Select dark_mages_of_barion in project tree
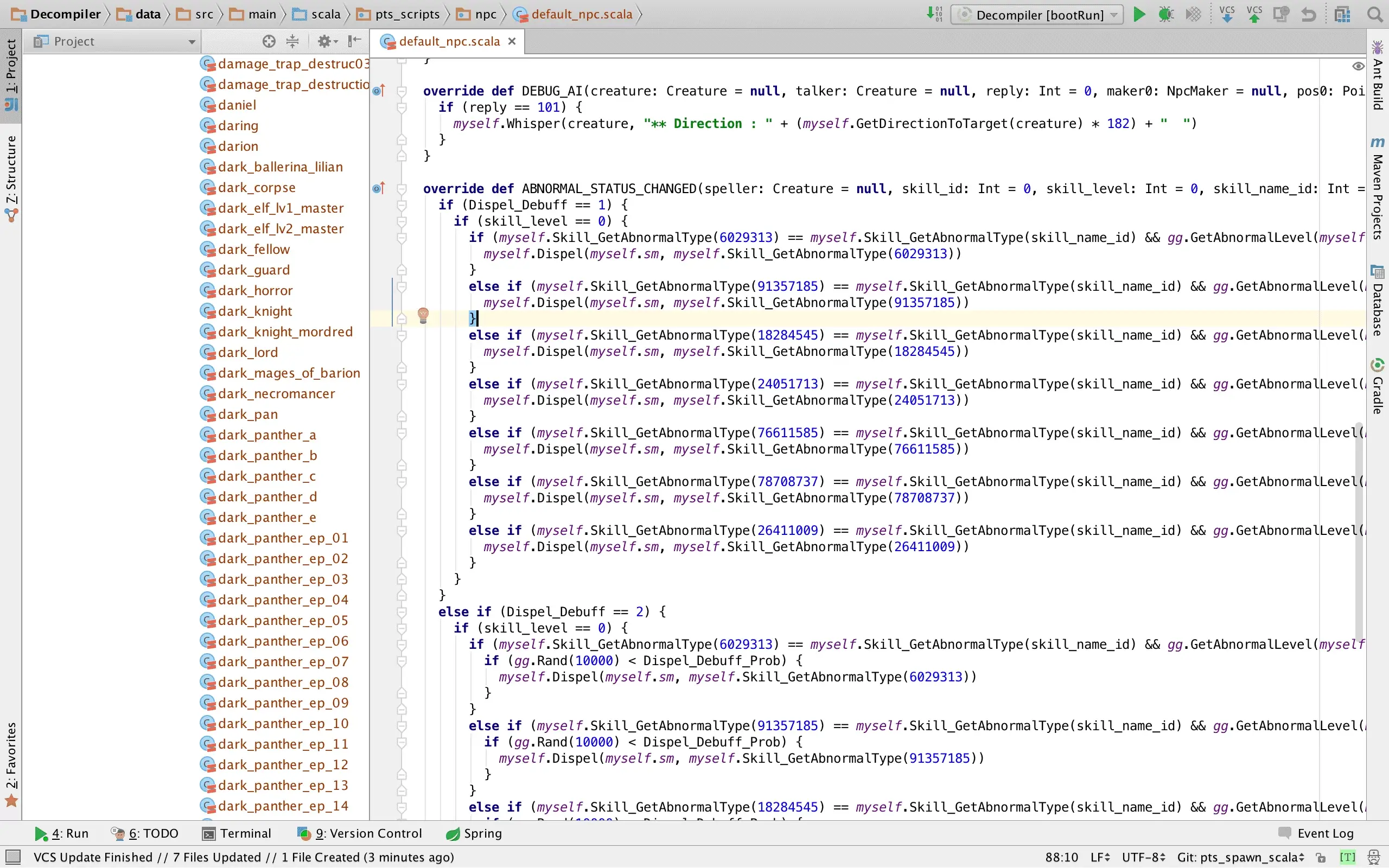 tap(280, 373)
